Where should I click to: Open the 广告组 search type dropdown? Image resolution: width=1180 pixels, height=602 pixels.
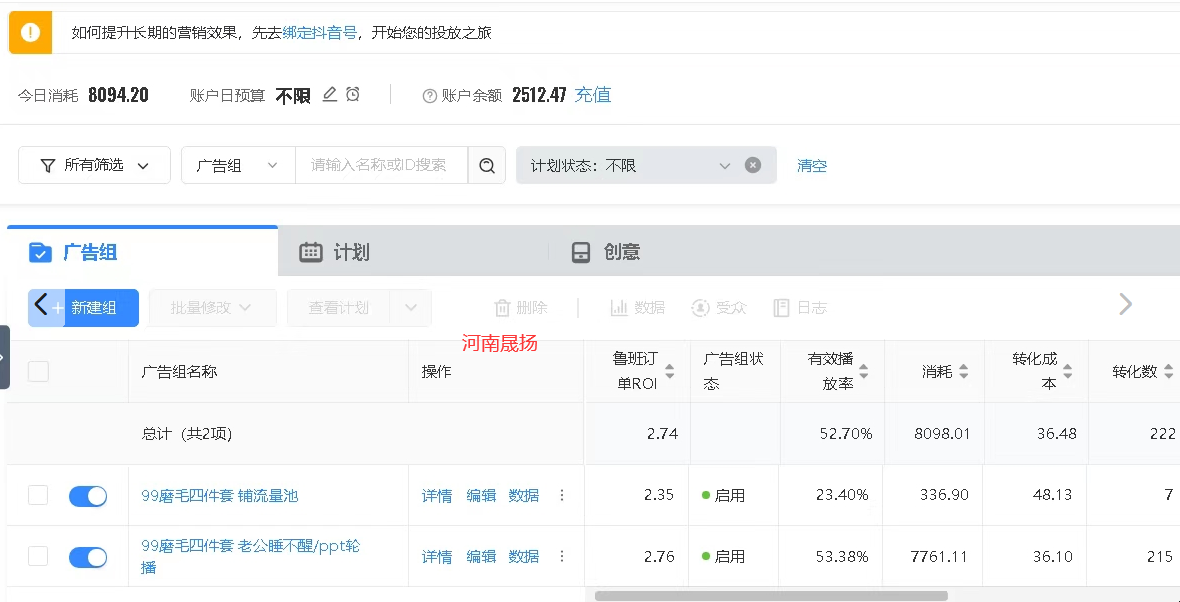coord(237,164)
